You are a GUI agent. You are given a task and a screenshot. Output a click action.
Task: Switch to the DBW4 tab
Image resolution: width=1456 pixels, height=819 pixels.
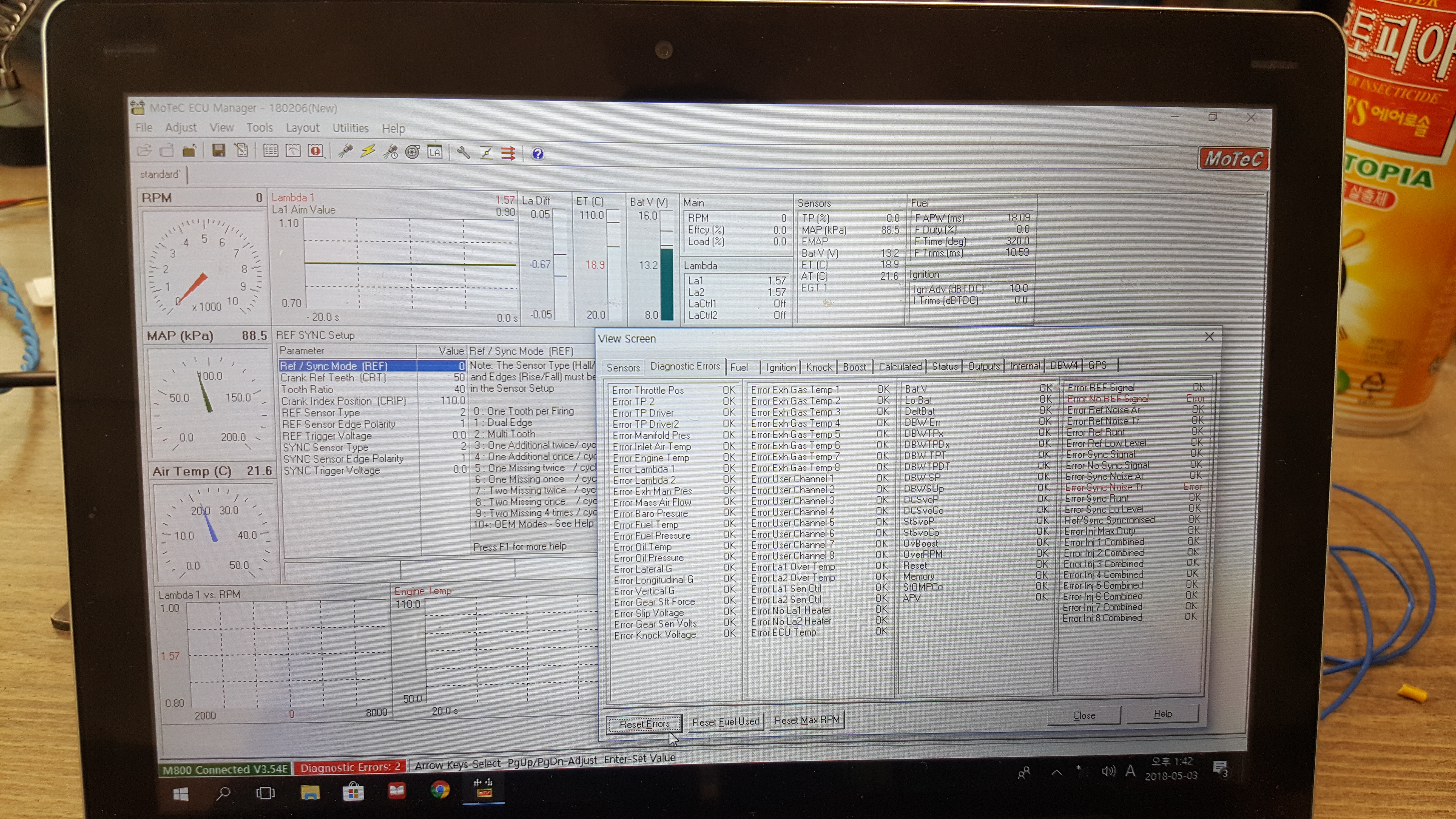[x=1064, y=365]
